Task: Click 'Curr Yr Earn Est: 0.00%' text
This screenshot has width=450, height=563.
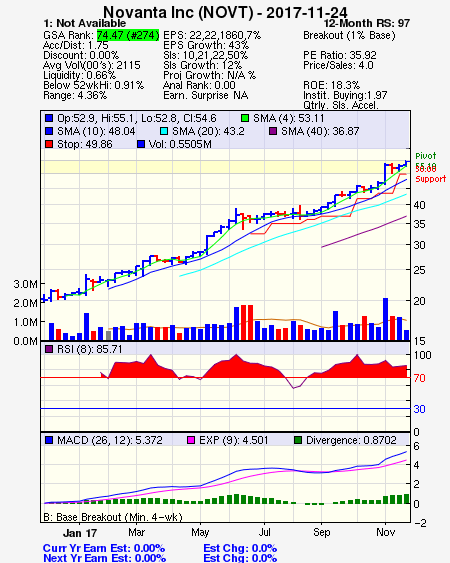Action: [104, 548]
